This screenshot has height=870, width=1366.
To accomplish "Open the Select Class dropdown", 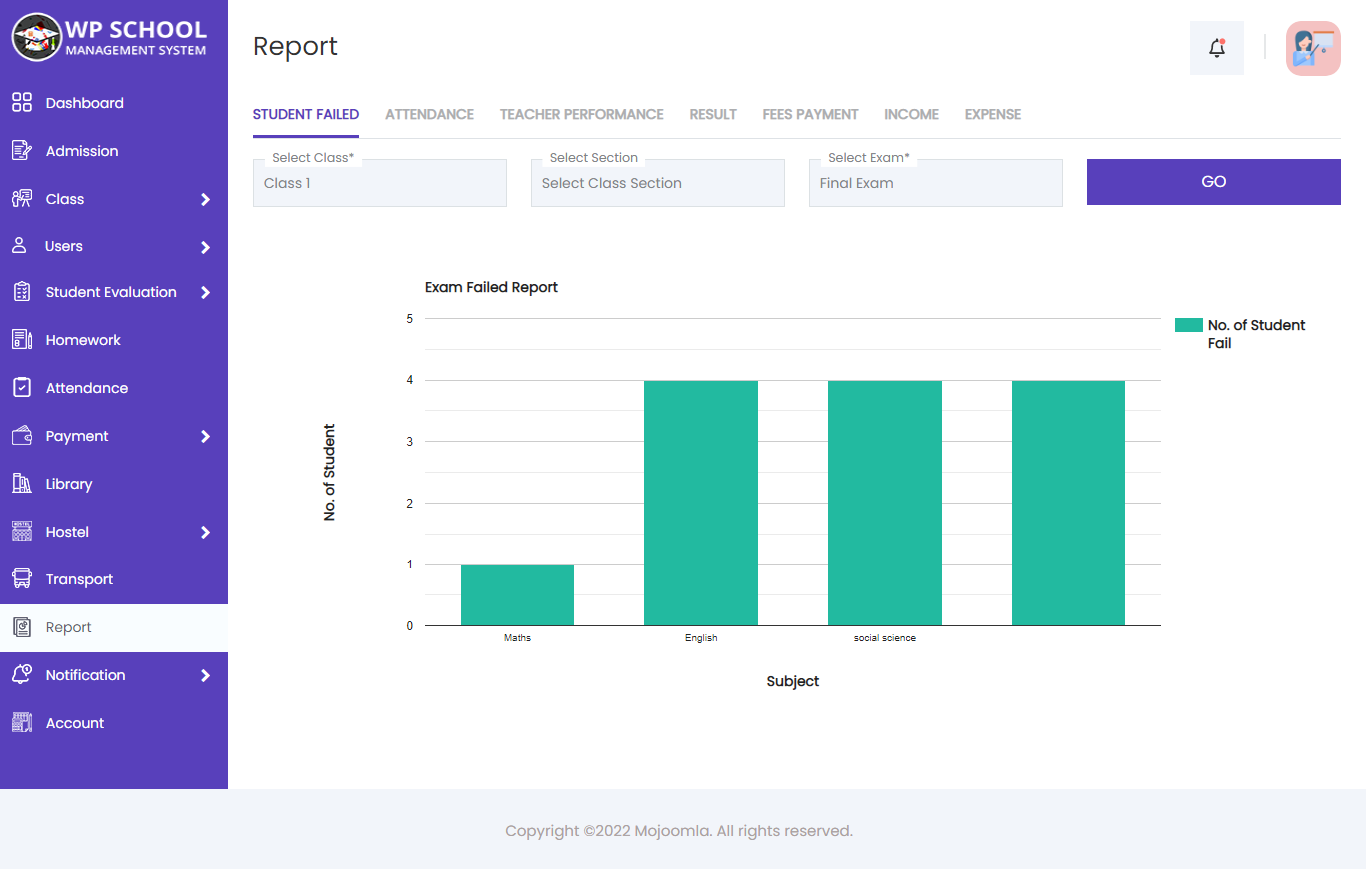I will (x=380, y=183).
